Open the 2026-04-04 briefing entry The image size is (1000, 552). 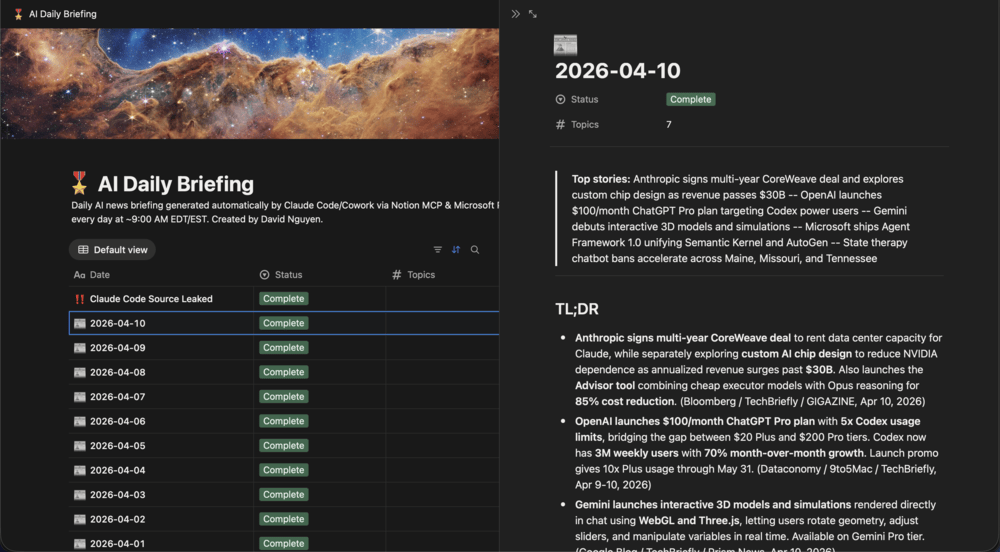pyautogui.click(x=117, y=470)
